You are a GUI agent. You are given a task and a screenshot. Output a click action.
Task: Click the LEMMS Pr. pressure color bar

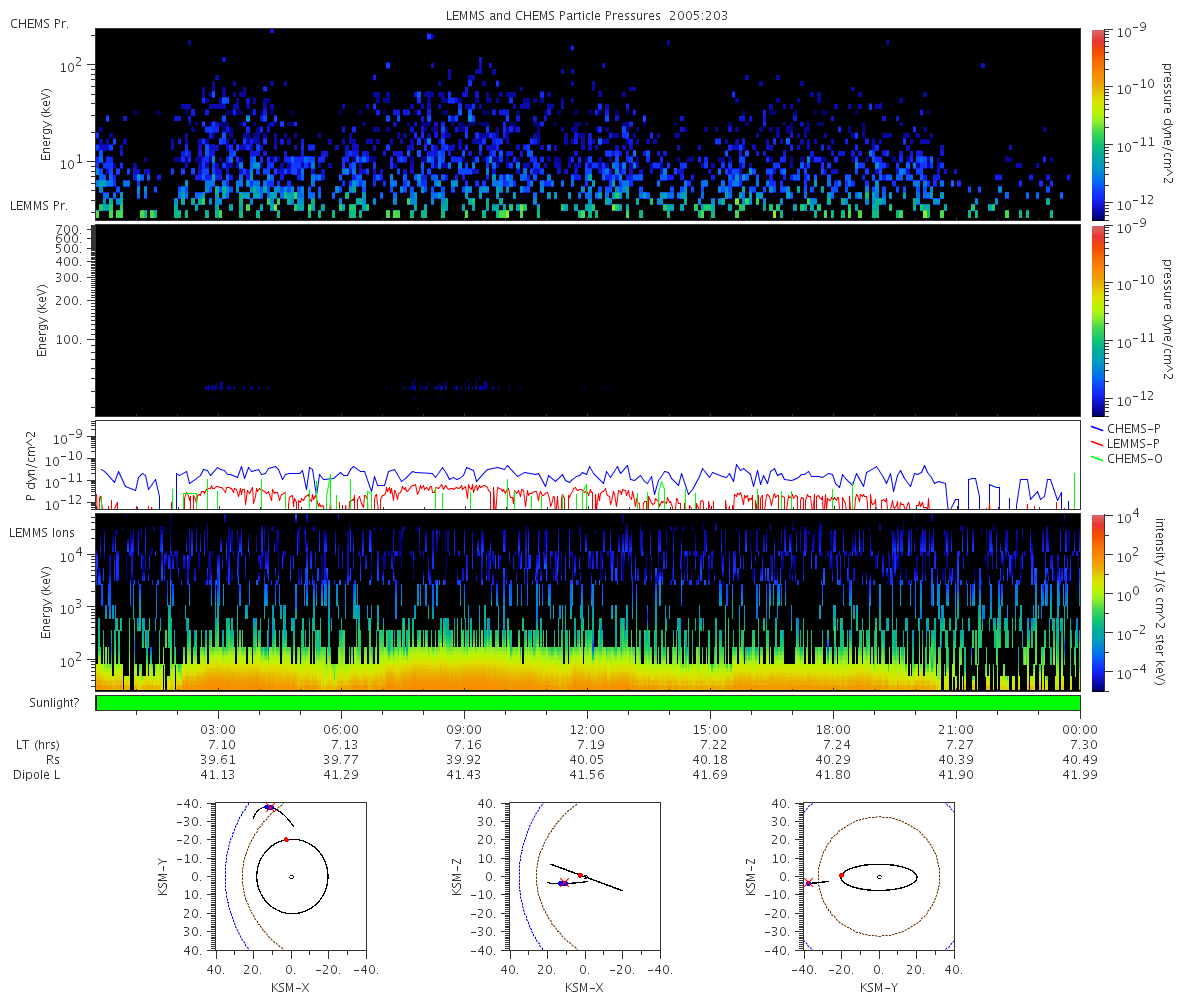coord(1098,320)
